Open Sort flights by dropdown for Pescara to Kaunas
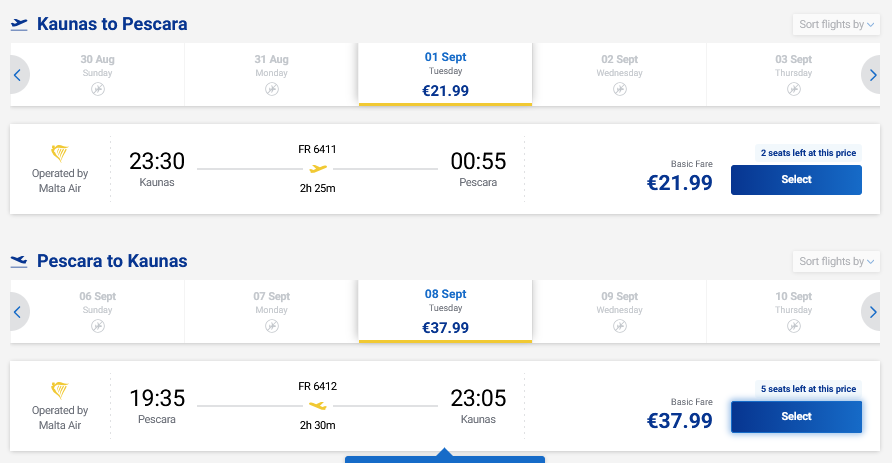 click(836, 262)
